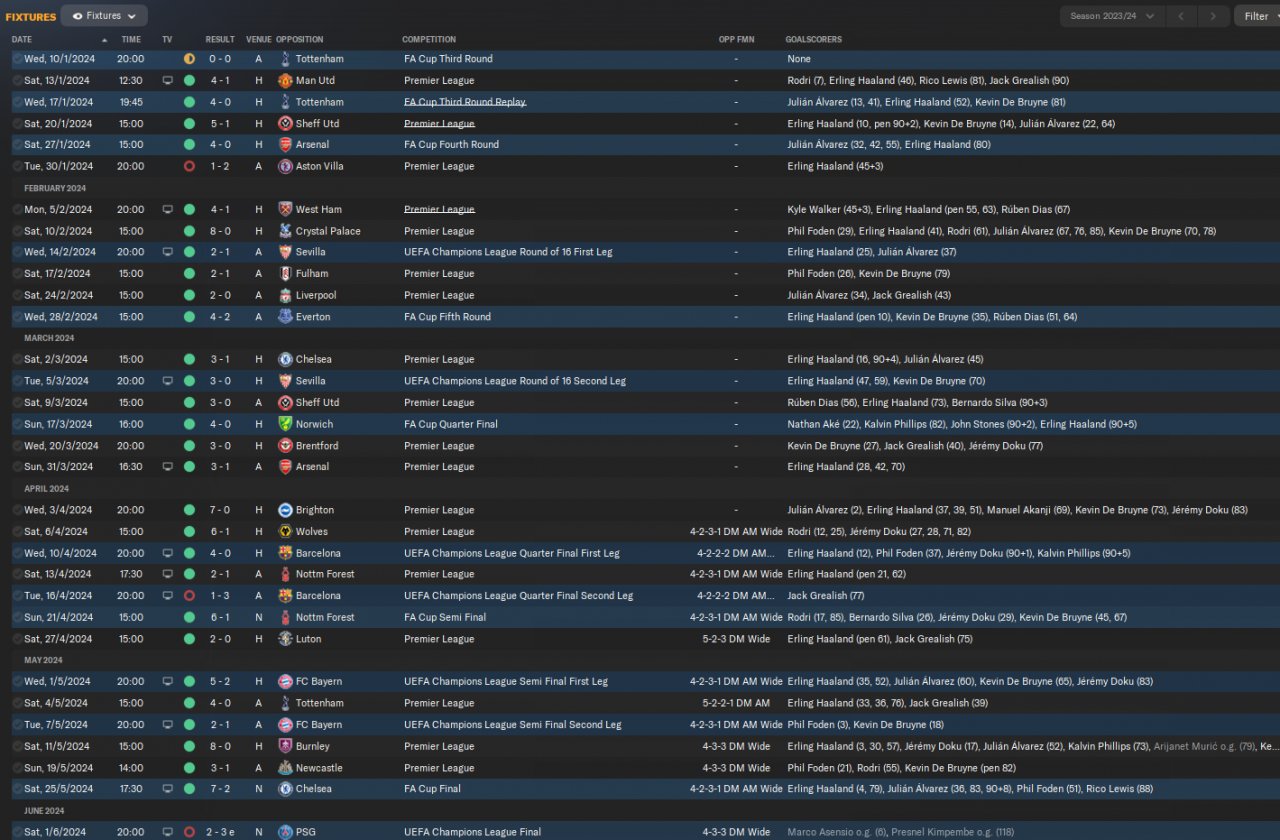This screenshot has height=840, width=1280.
Task: Click the red loss indicator for Aston Villa
Action: tap(189, 167)
